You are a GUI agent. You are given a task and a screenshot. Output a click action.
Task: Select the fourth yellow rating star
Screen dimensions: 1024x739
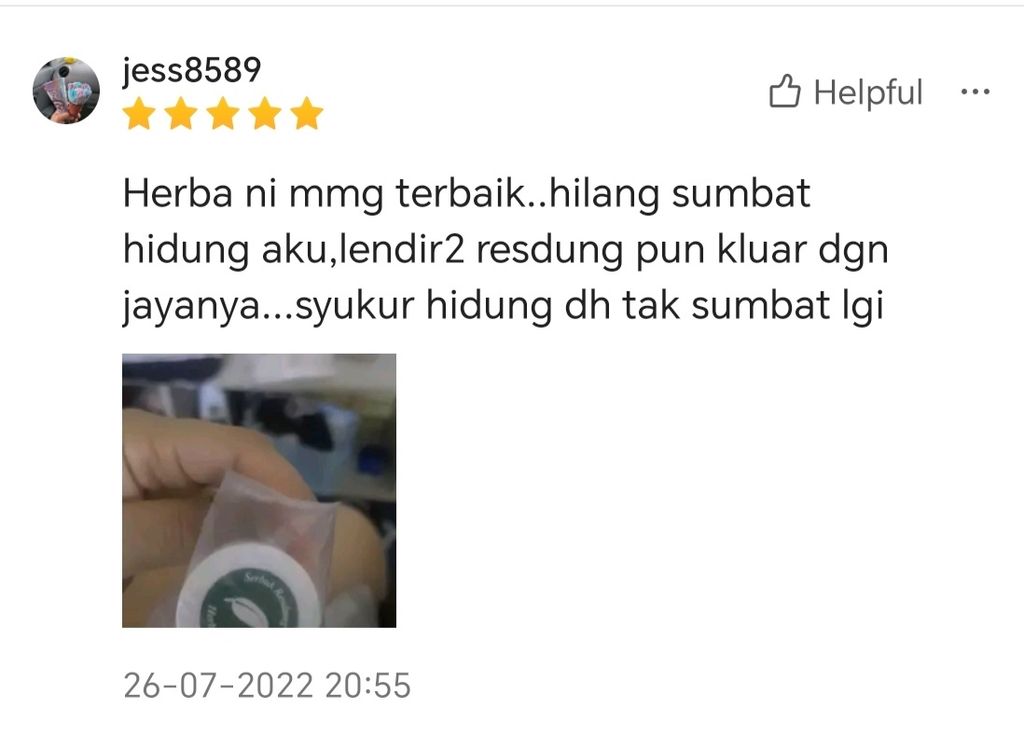(264, 114)
